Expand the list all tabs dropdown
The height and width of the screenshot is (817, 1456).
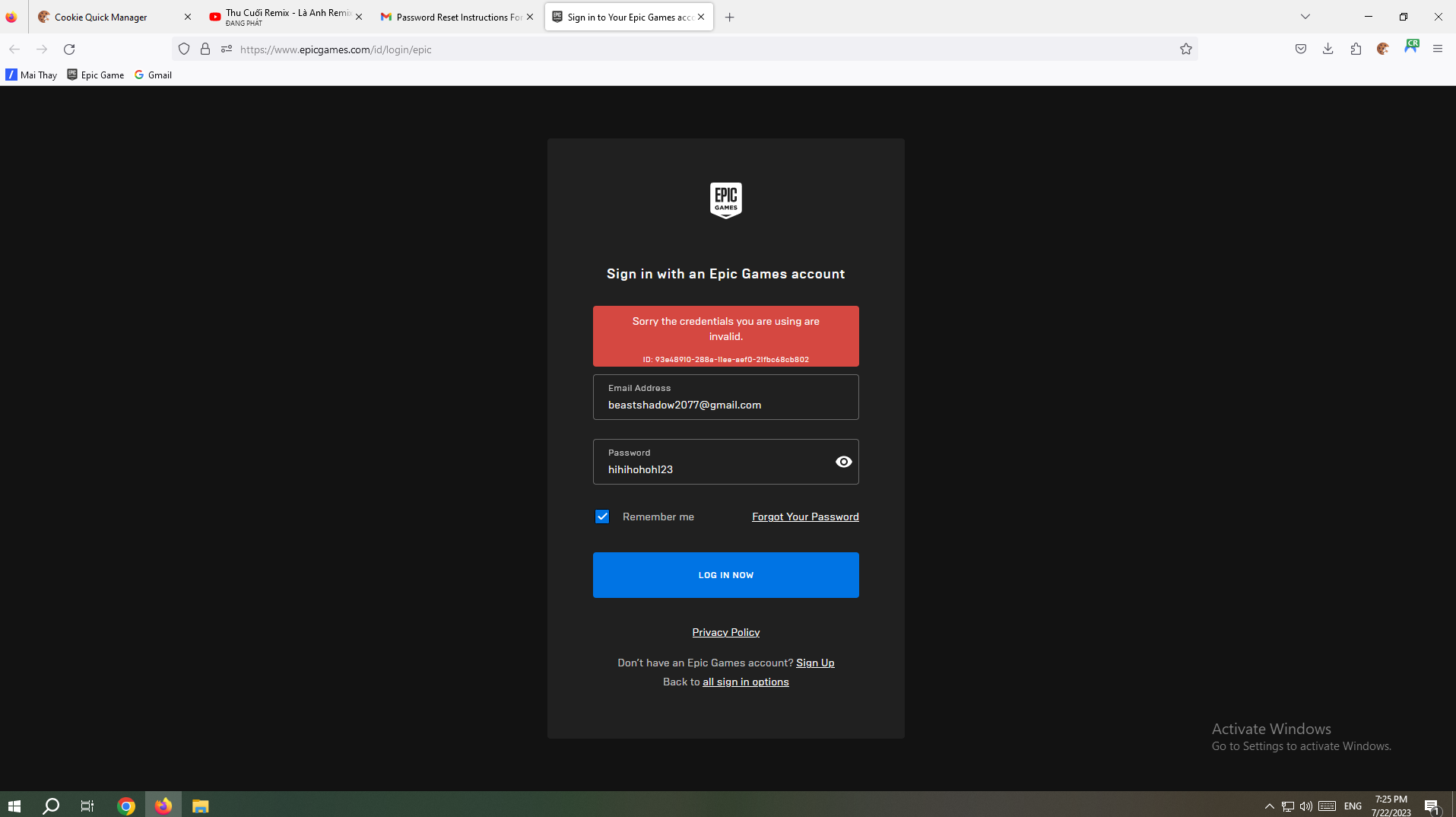(1305, 17)
